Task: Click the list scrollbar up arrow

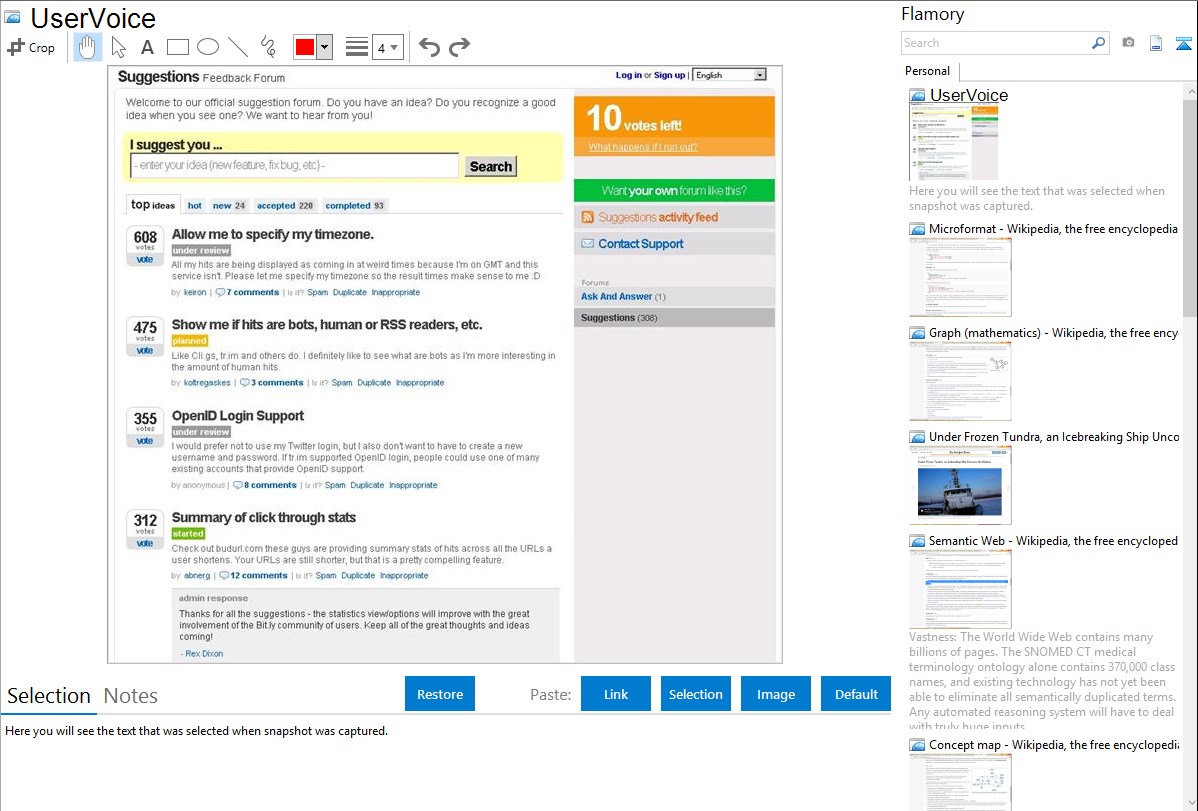Action: (1191, 91)
